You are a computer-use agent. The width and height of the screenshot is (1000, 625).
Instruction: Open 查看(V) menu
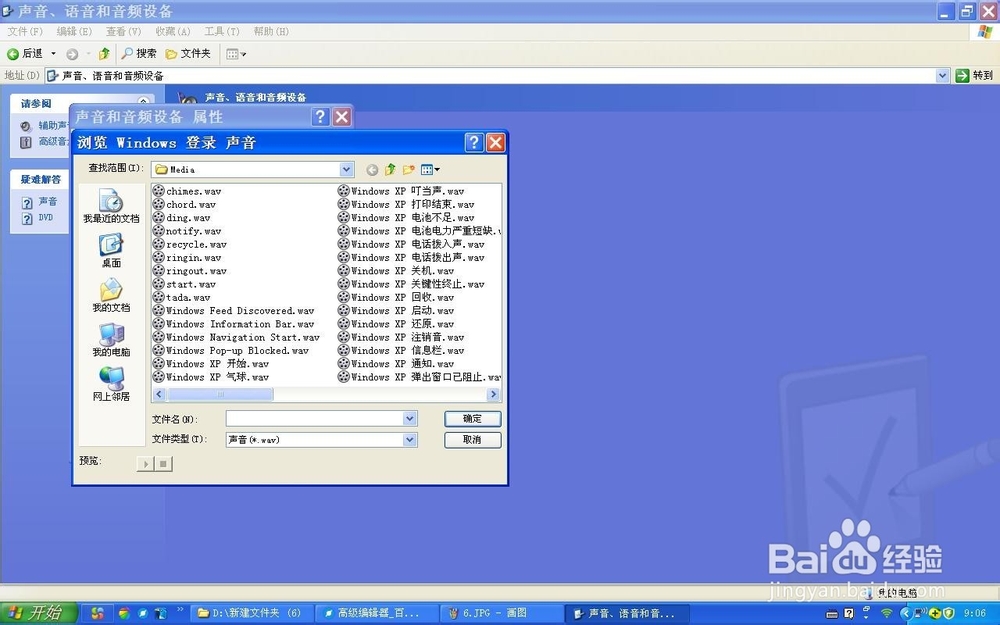123,31
